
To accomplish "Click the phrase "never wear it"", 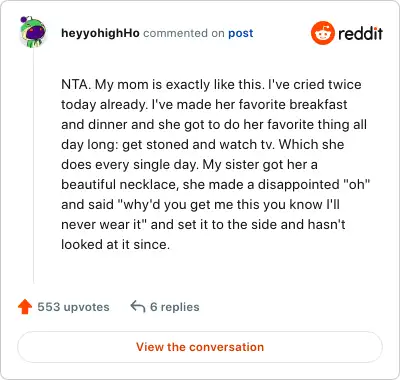I will 101,224.
